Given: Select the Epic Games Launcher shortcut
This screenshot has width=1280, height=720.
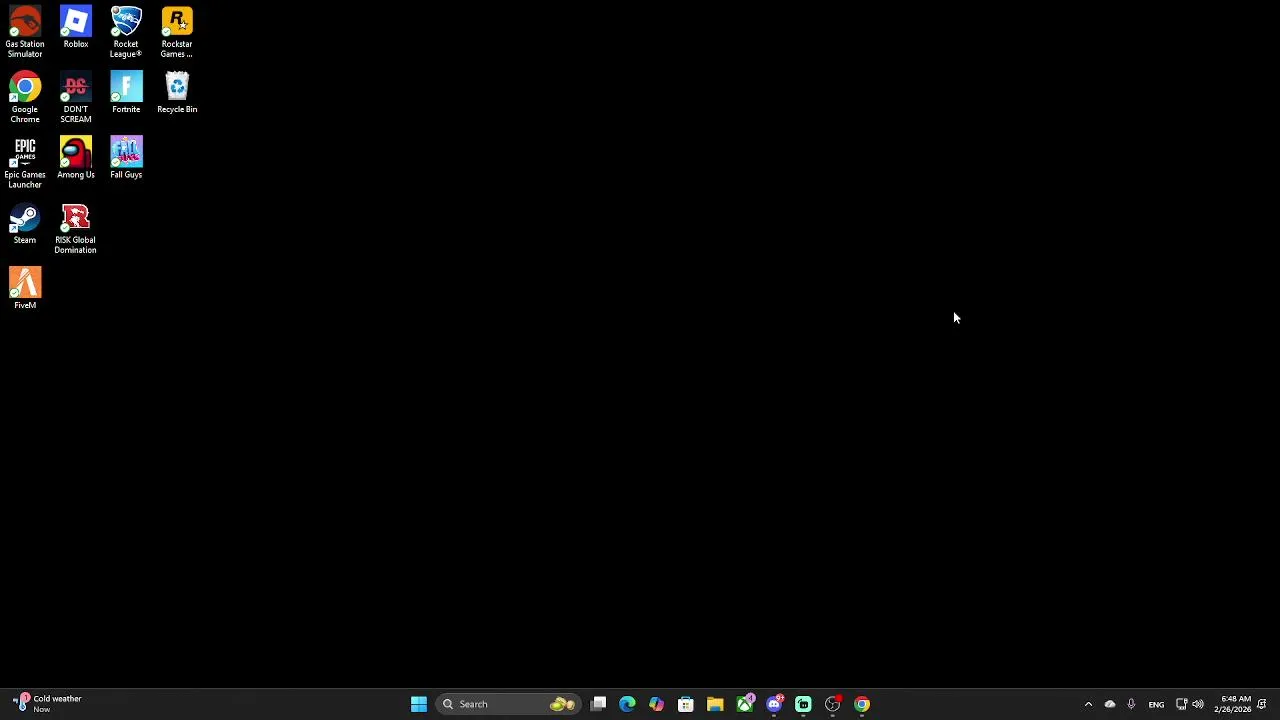Looking at the screenshot, I should click(25, 162).
